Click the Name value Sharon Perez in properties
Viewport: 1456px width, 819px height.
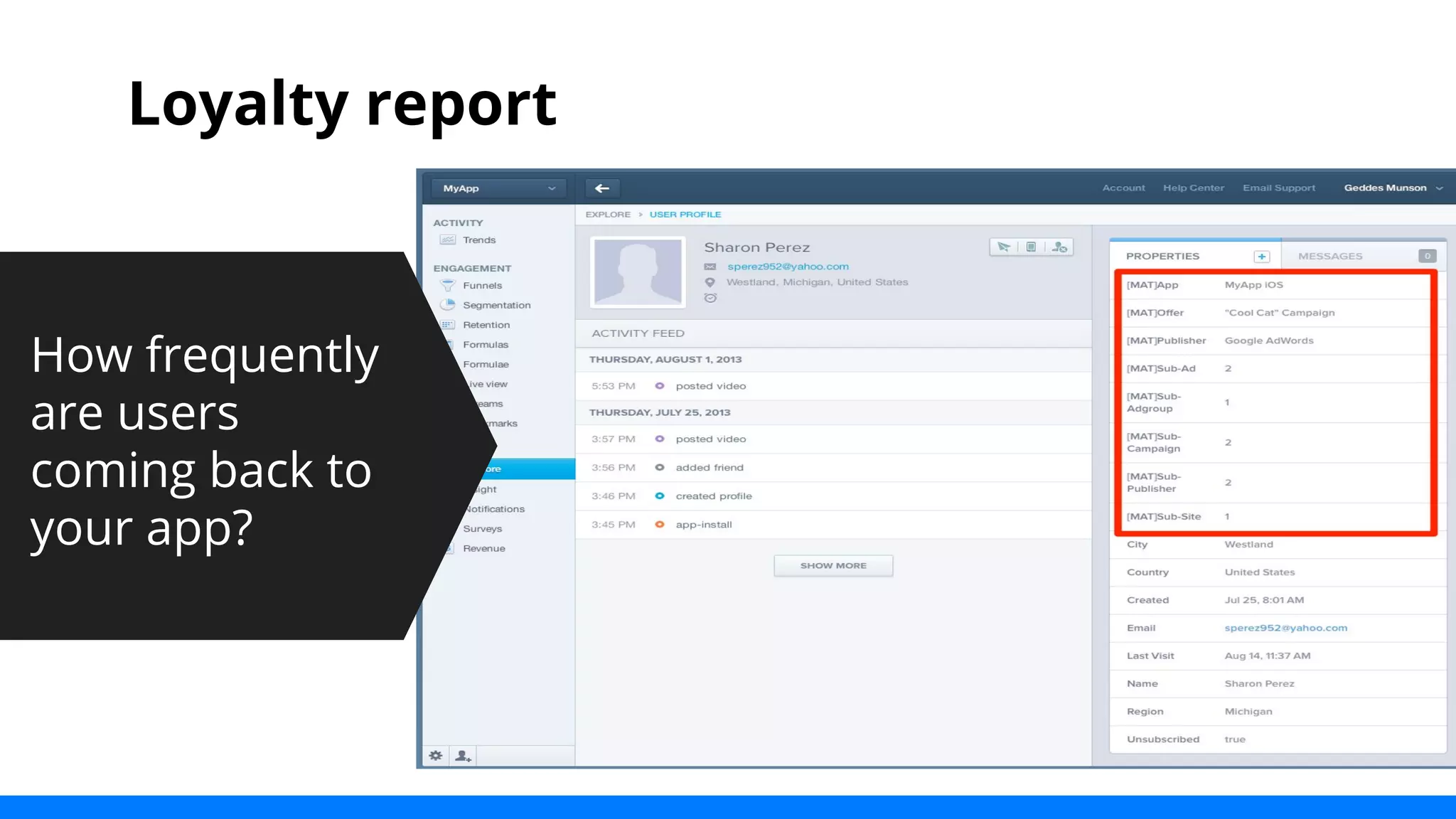tap(1259, 684)
